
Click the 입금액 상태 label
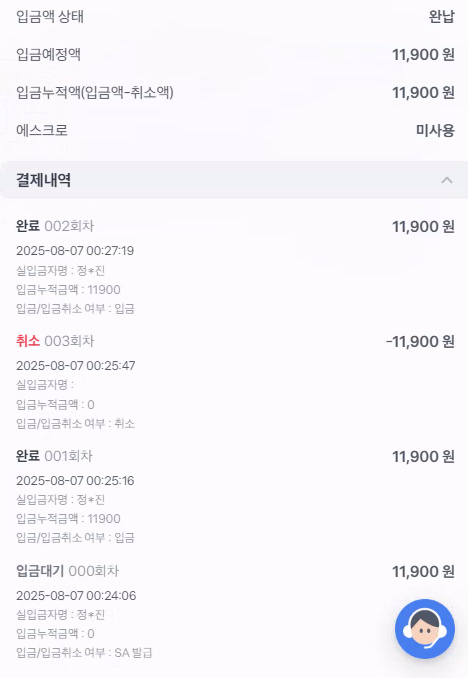pyautogui.click(x=50, y=17)
